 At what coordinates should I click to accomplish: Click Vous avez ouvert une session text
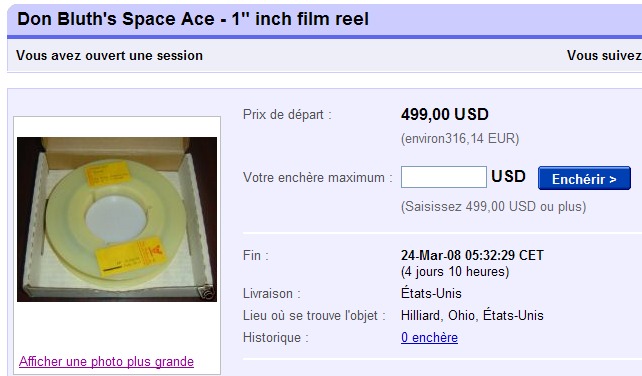click(109, 55)
